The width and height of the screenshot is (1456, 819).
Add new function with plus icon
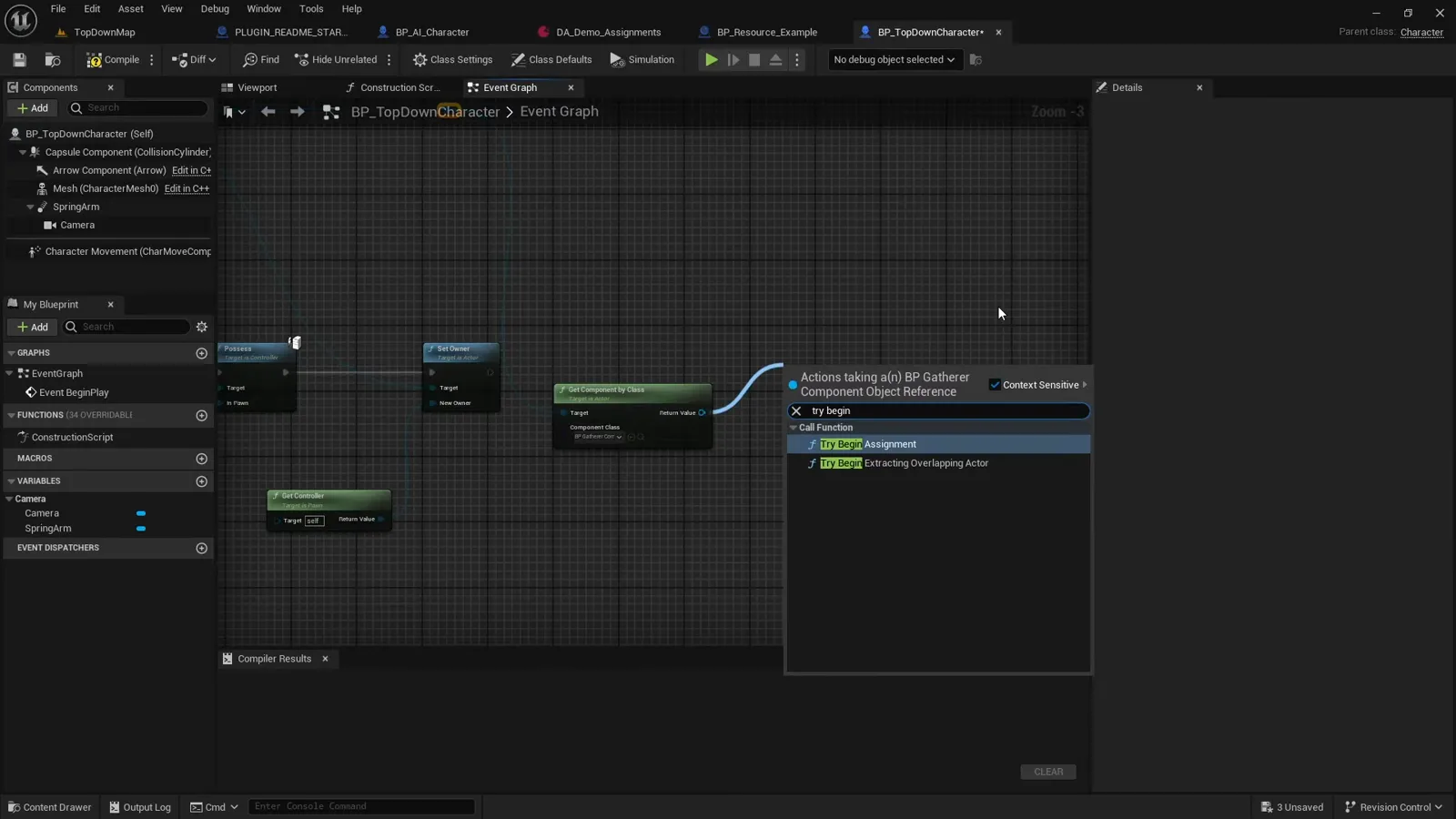(x=202, y=415)
